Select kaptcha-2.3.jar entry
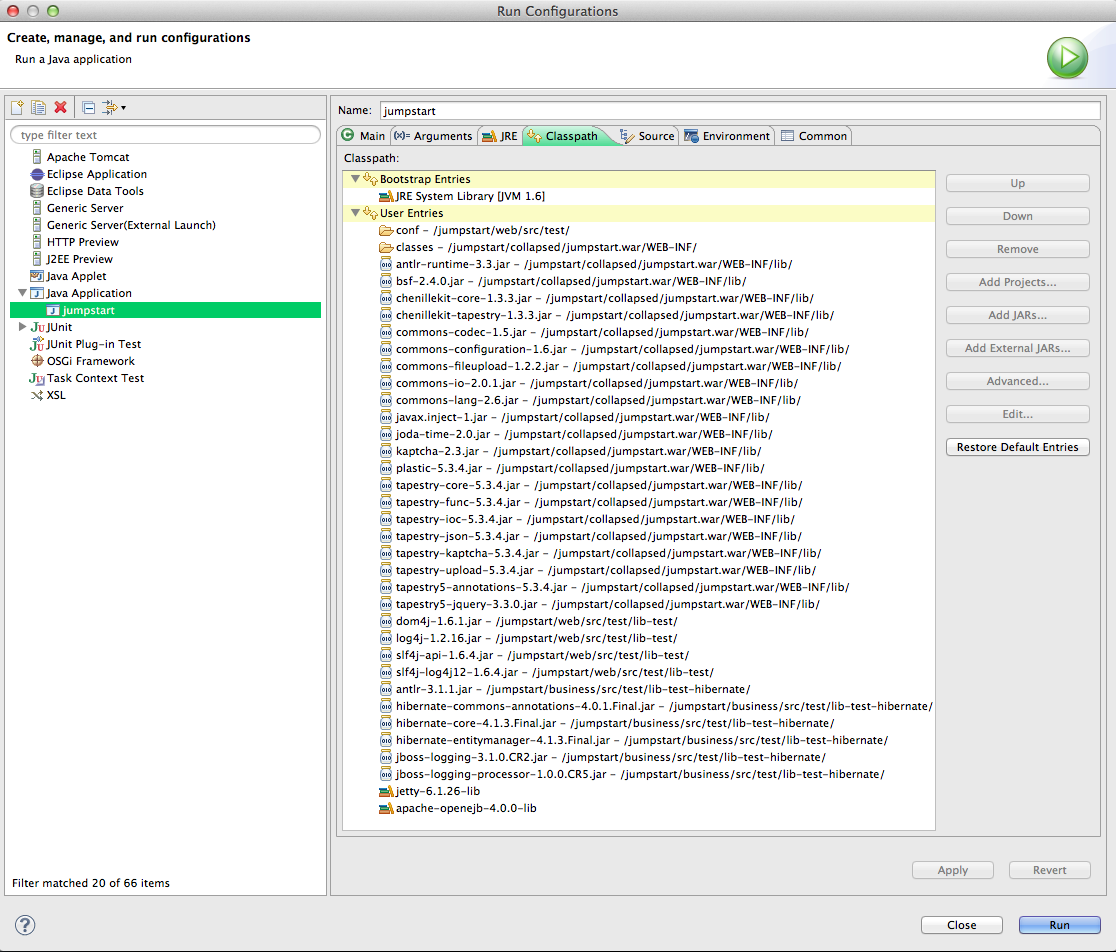 (x=578, y=452)
